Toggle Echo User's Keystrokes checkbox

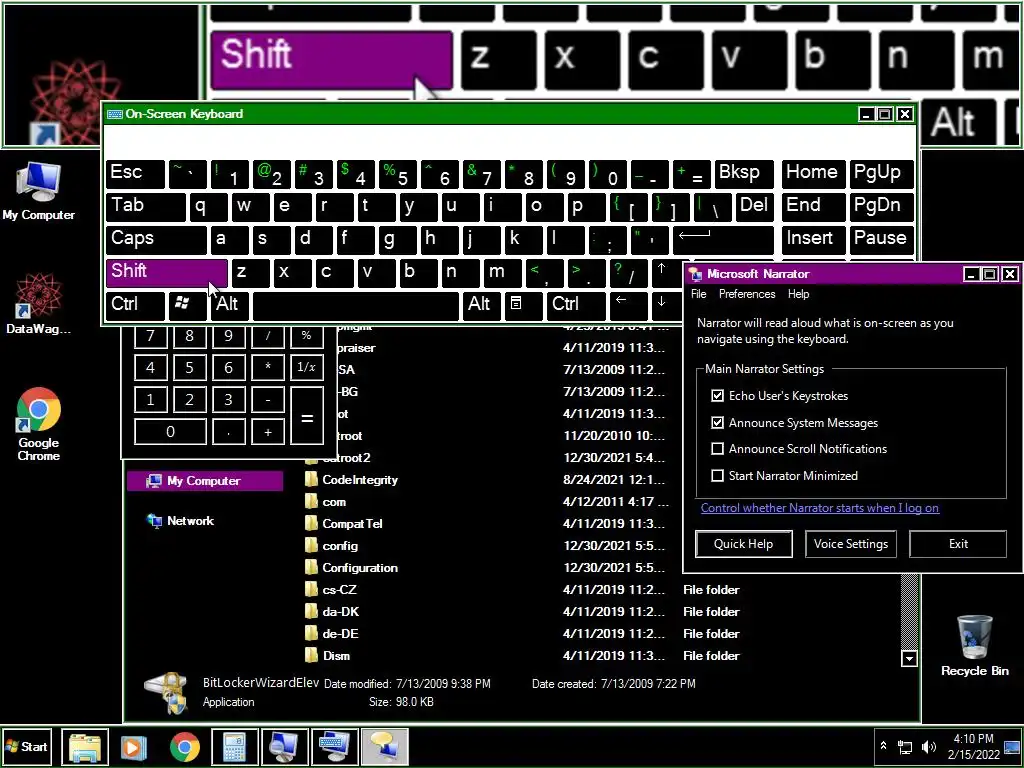pos(717,396)
